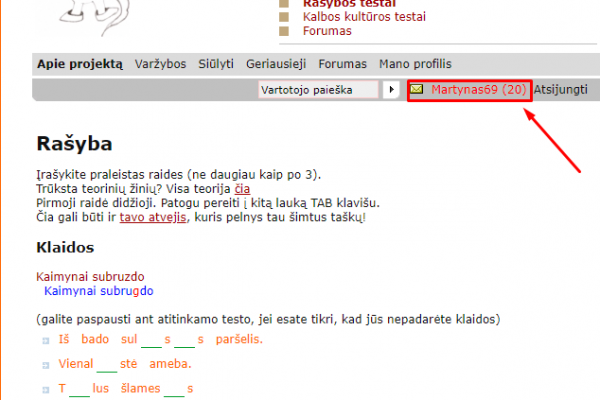Click the word 'ameba.'

click(170, 364)
